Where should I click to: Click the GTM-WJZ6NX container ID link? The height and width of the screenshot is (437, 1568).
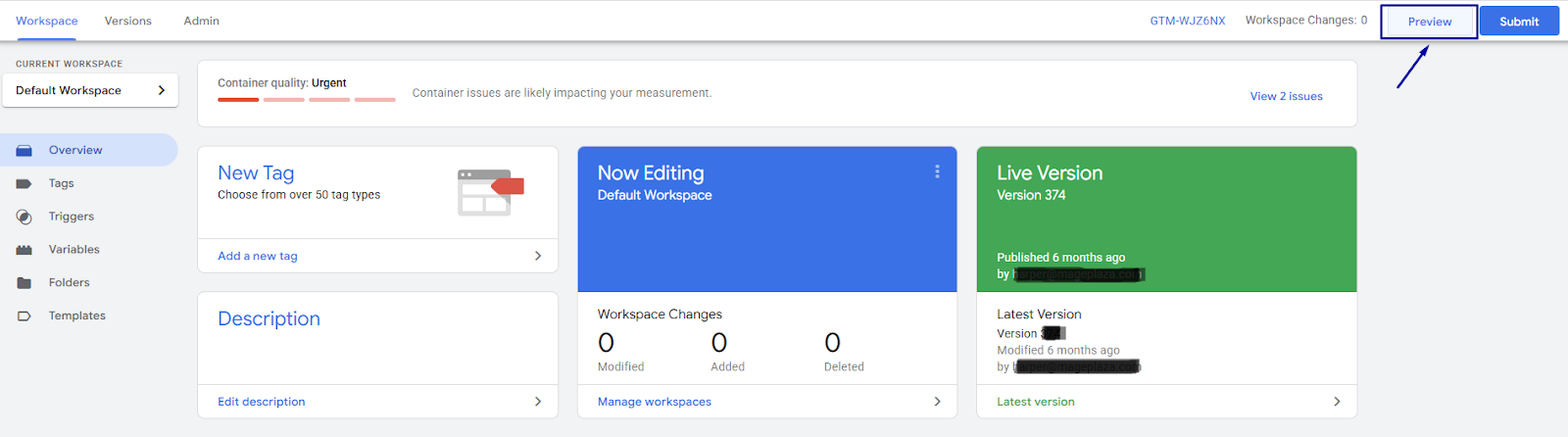(1187, 21)
